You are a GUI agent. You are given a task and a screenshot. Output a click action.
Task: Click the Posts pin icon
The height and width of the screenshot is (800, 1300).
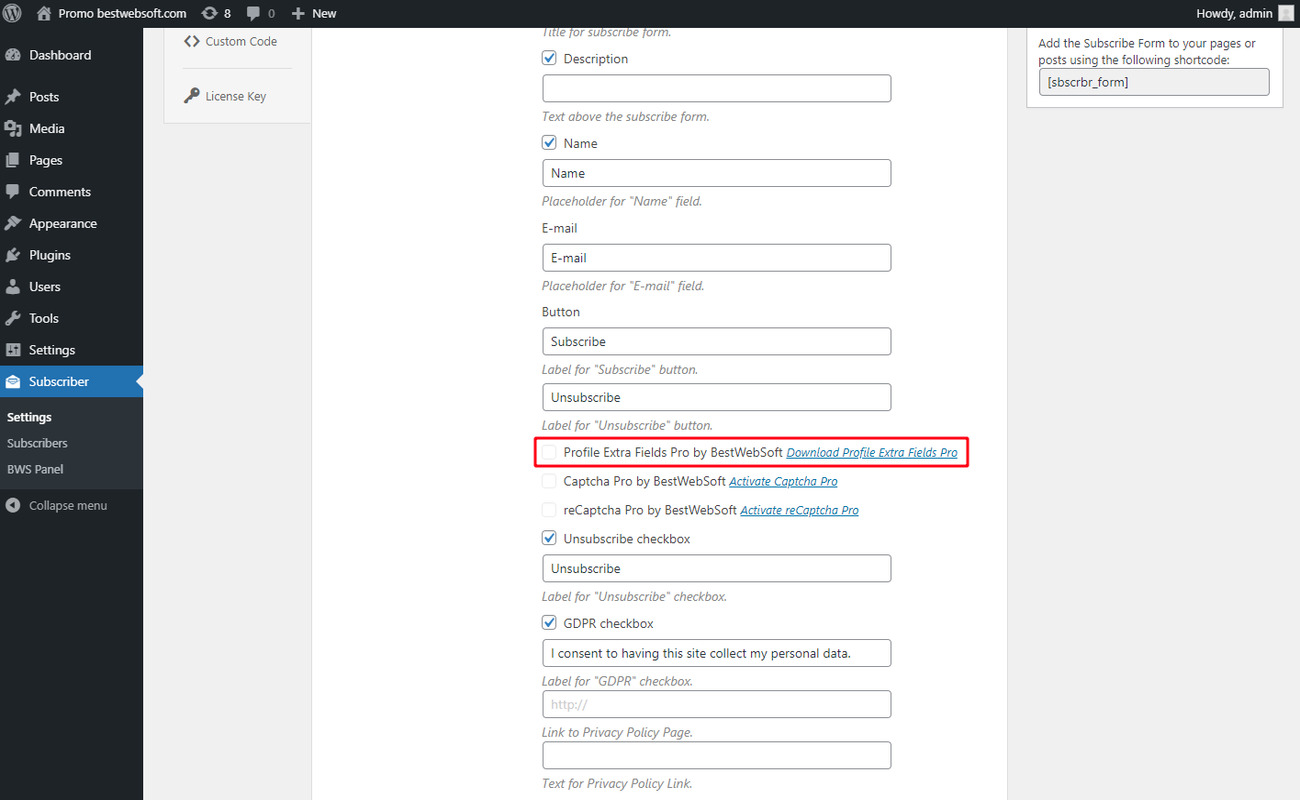(x=13, y=97)
